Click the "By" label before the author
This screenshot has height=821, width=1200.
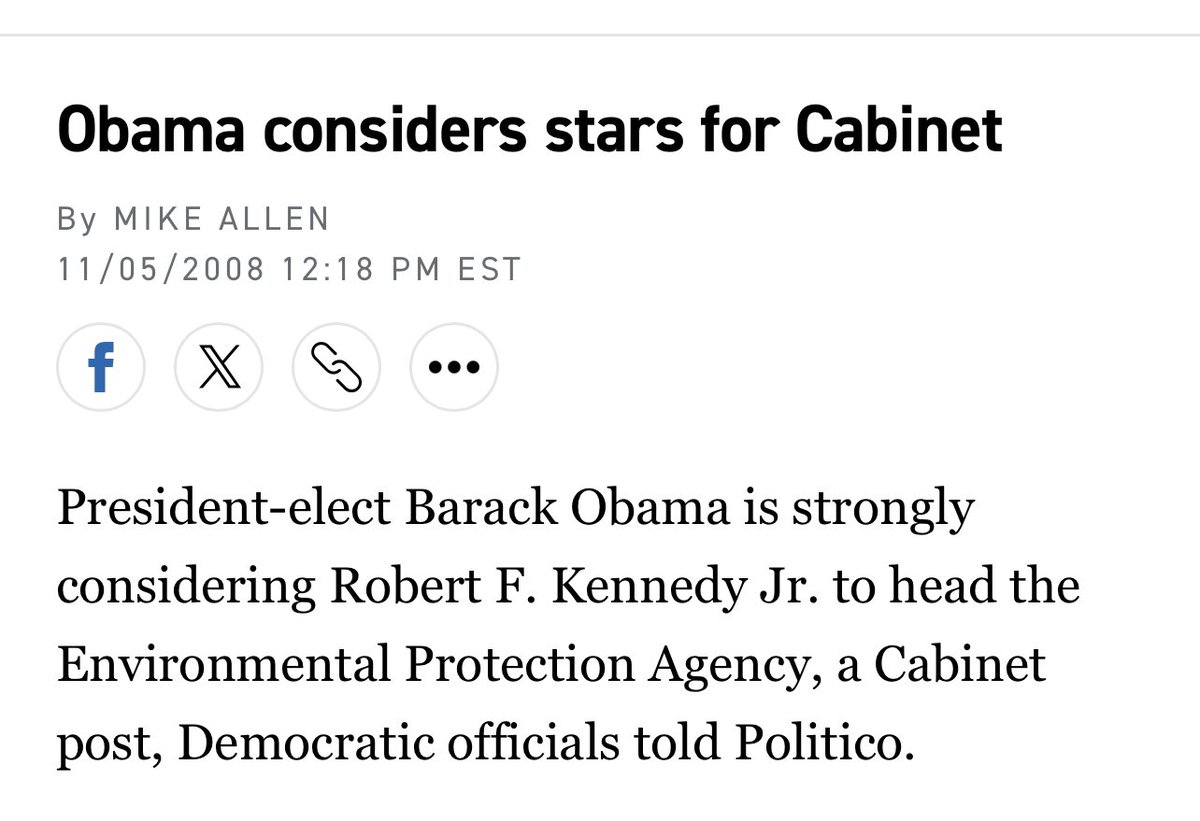77,219
